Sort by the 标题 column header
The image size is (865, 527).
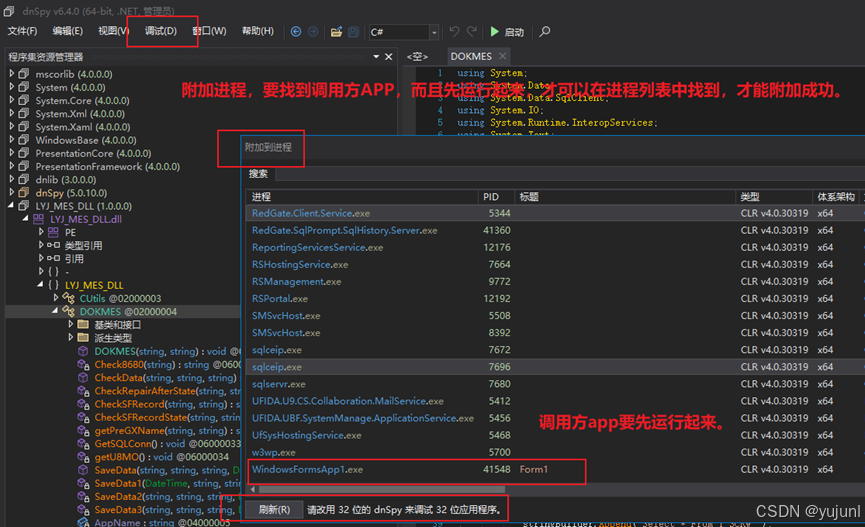[x=624, y=197]
